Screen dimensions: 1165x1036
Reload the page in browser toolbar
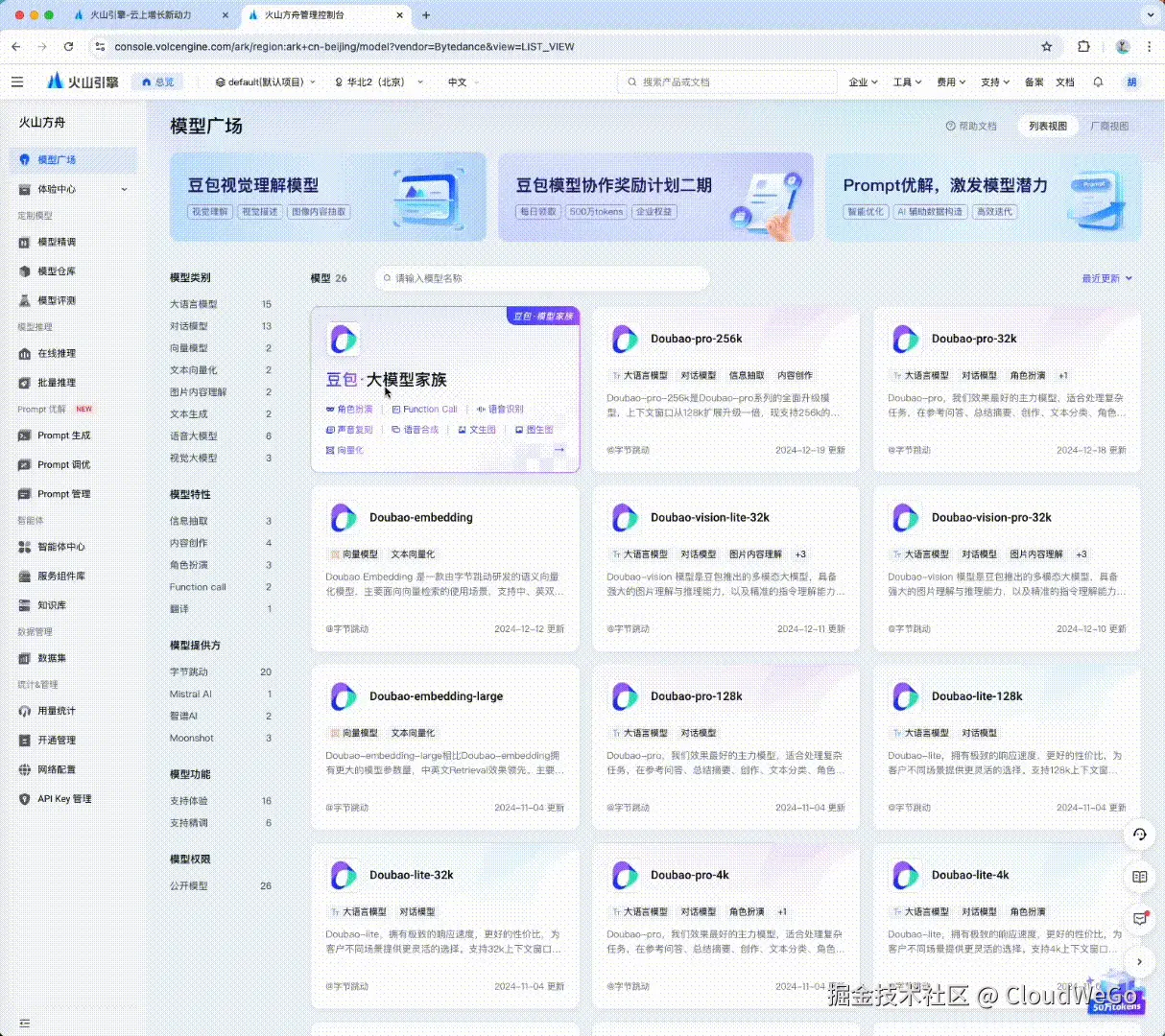click(x=68, y=46)
